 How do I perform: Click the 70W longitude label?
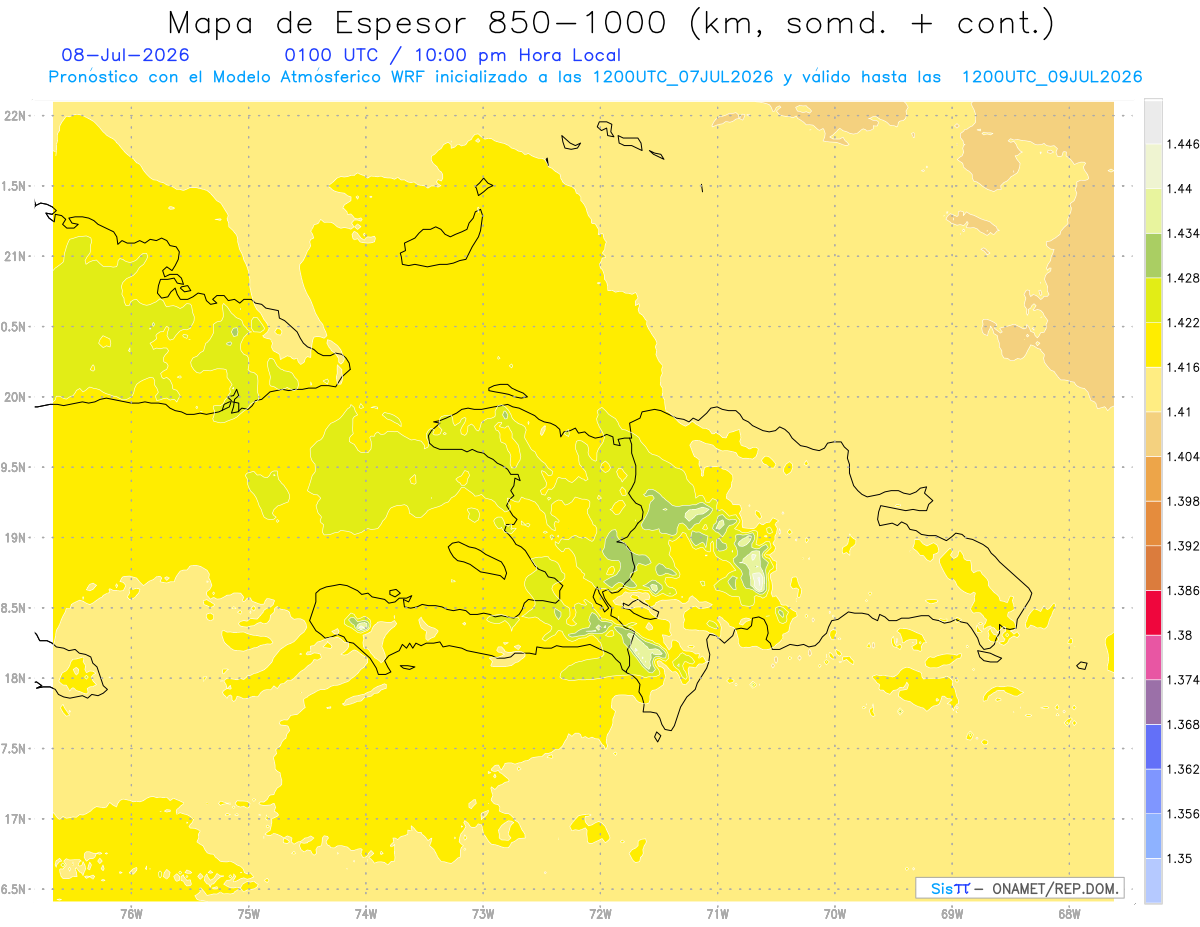pos(835,914)
